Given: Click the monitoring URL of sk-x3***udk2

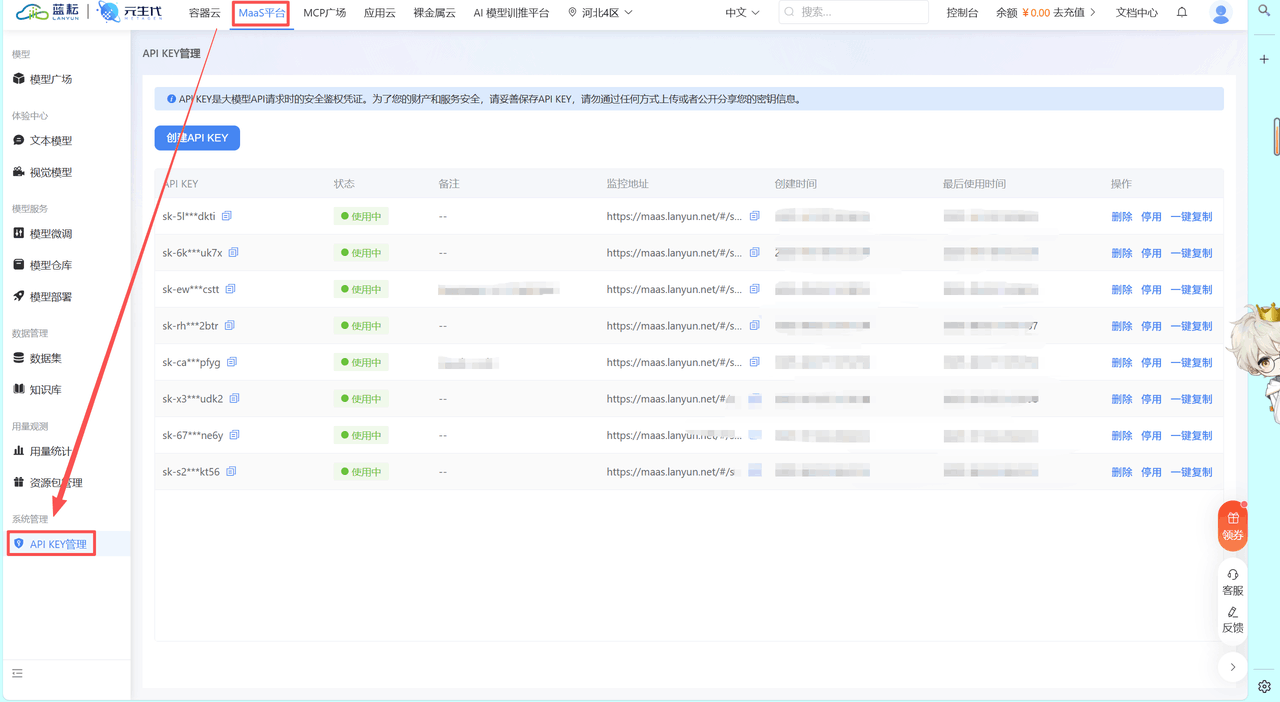Looking at the screenshot, I should click(672, 399).
